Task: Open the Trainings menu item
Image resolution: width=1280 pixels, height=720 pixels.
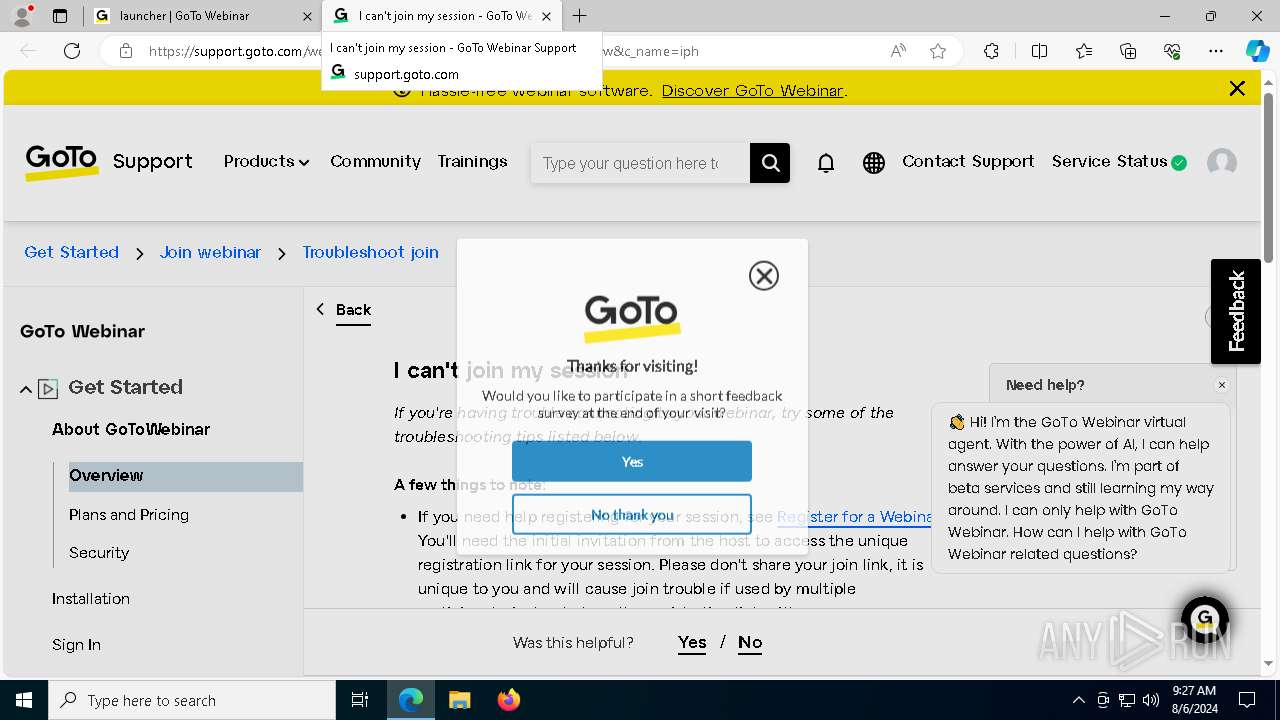Action: click(x=472, y=161)
